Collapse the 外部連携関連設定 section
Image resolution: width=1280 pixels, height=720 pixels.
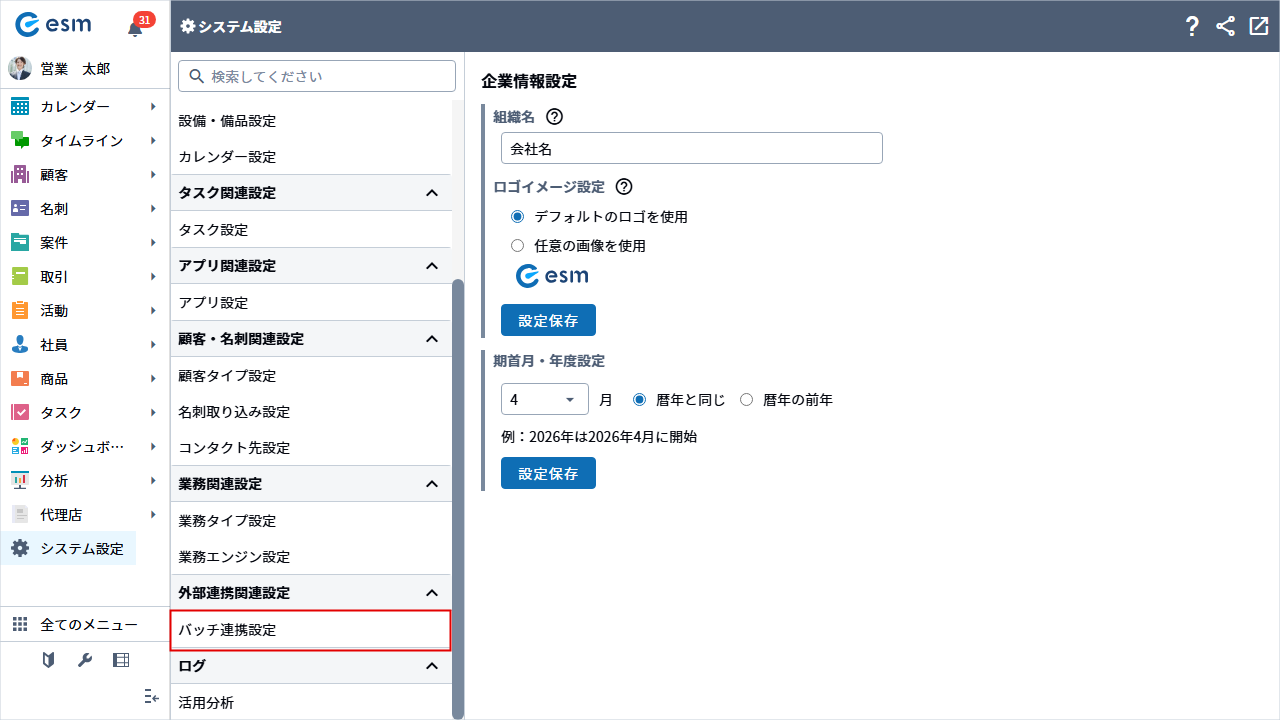click(x=432, y=593)
